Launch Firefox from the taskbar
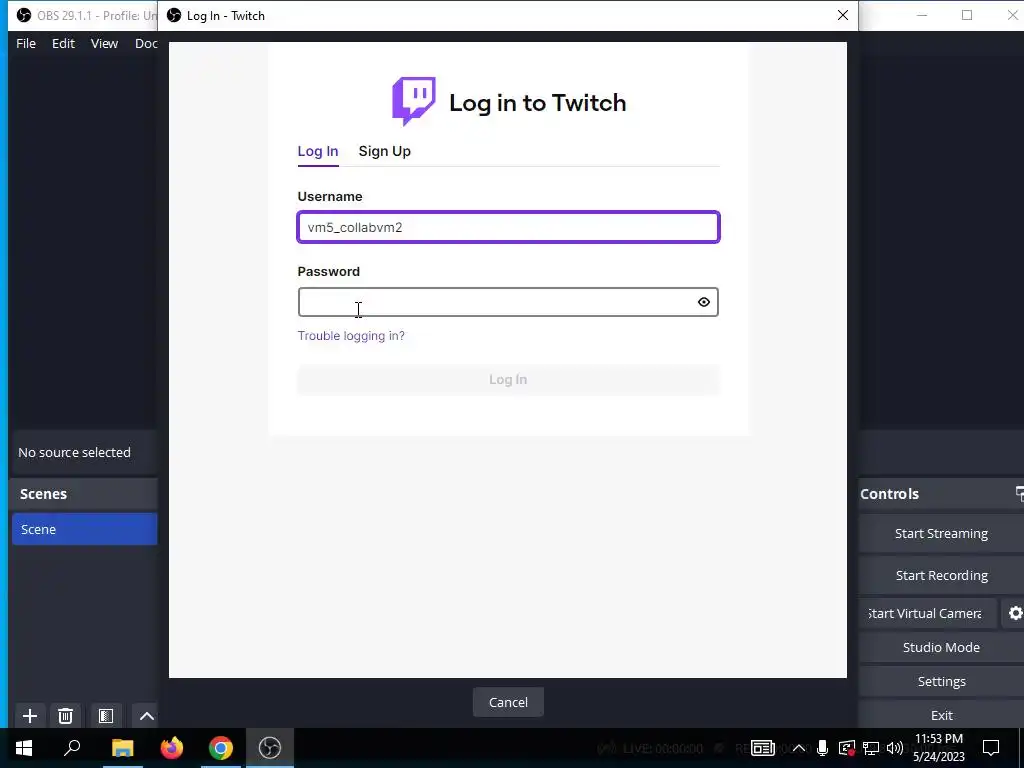 pos(172,748)
